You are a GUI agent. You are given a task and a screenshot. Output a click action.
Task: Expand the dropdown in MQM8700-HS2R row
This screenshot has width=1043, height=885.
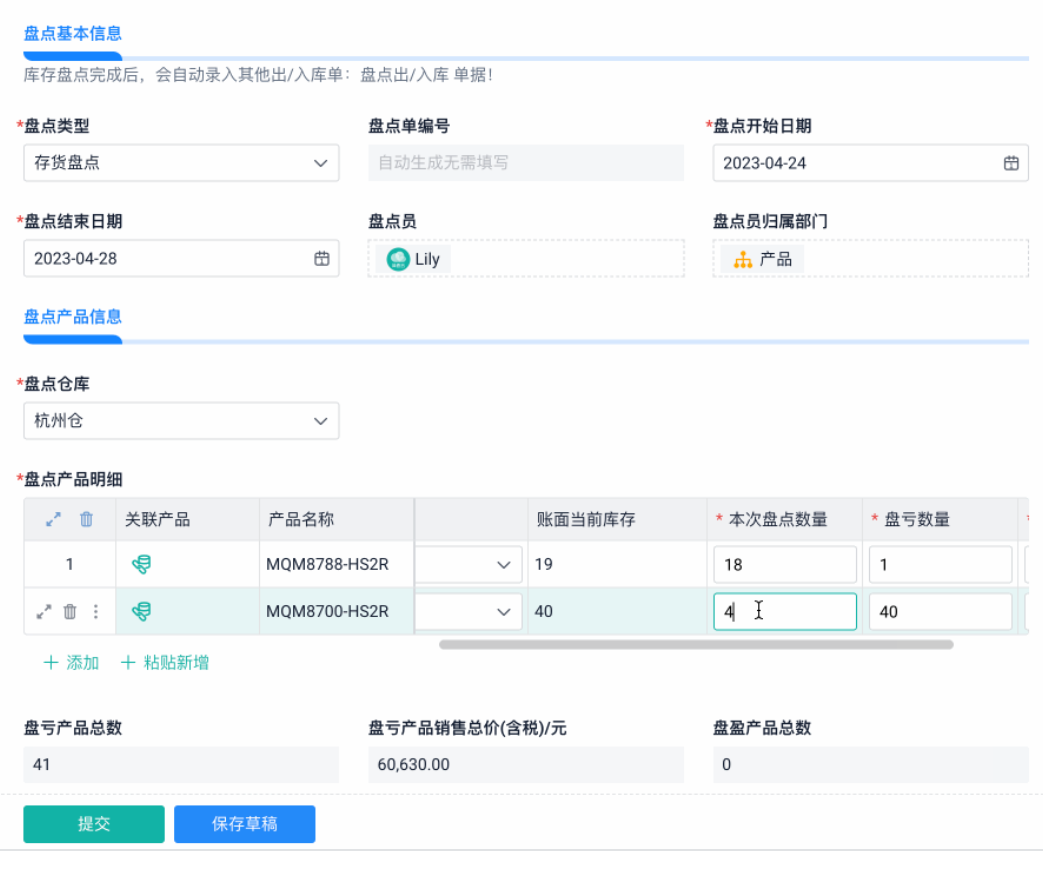click(x=503, y=612)
